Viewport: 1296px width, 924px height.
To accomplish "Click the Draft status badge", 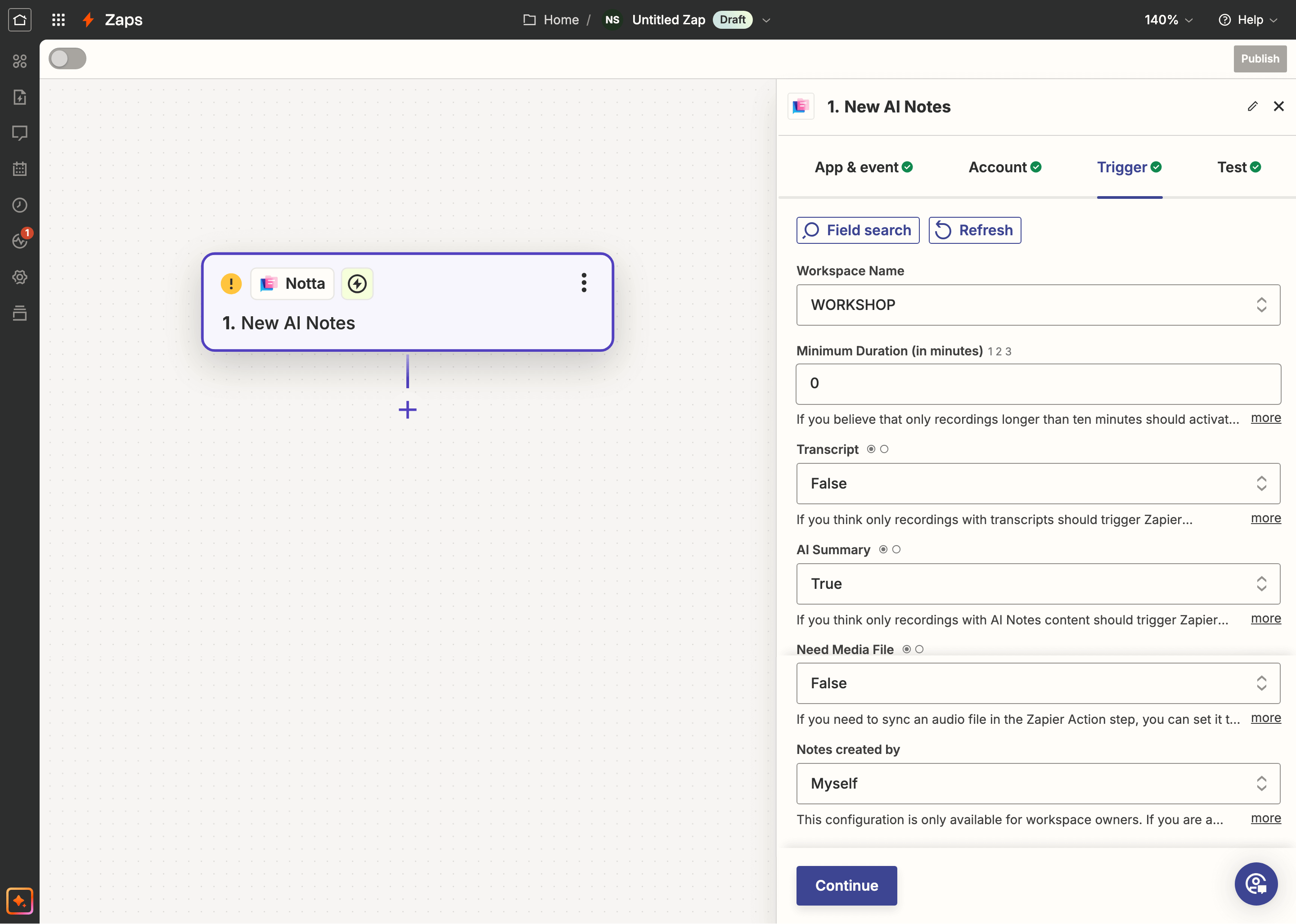I will [x=733, y=20].
